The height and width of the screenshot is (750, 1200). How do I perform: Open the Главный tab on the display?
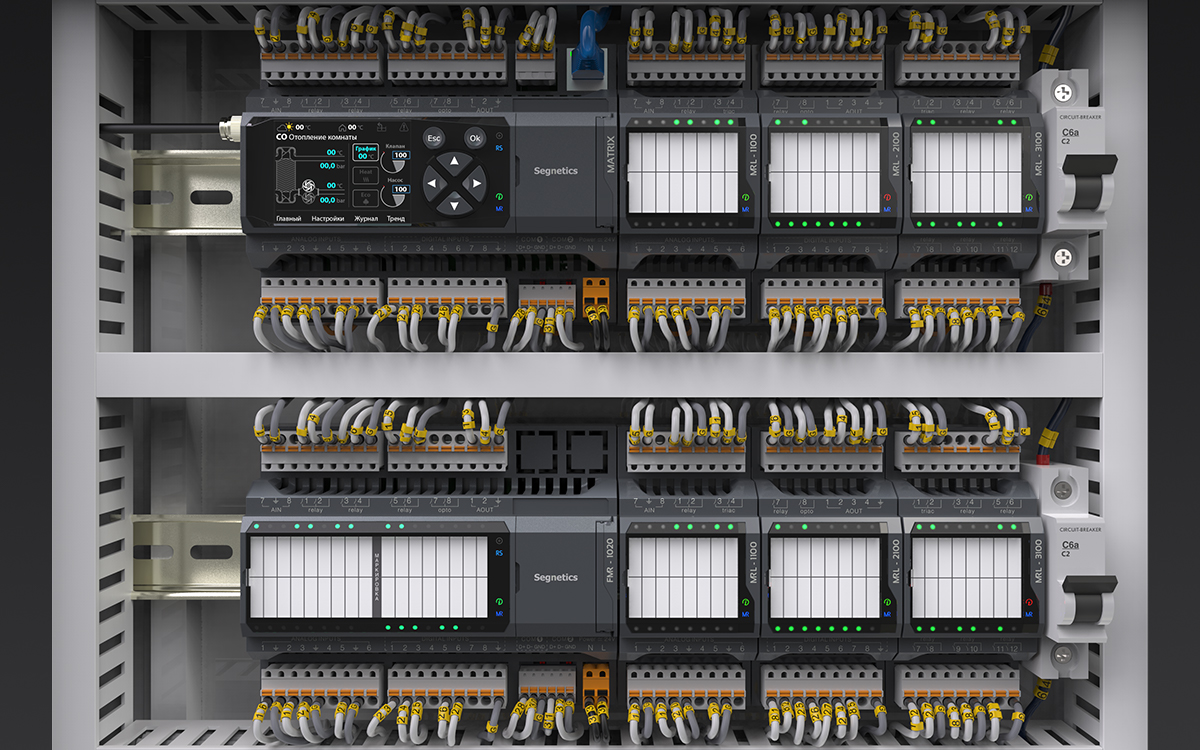[289, 218]
